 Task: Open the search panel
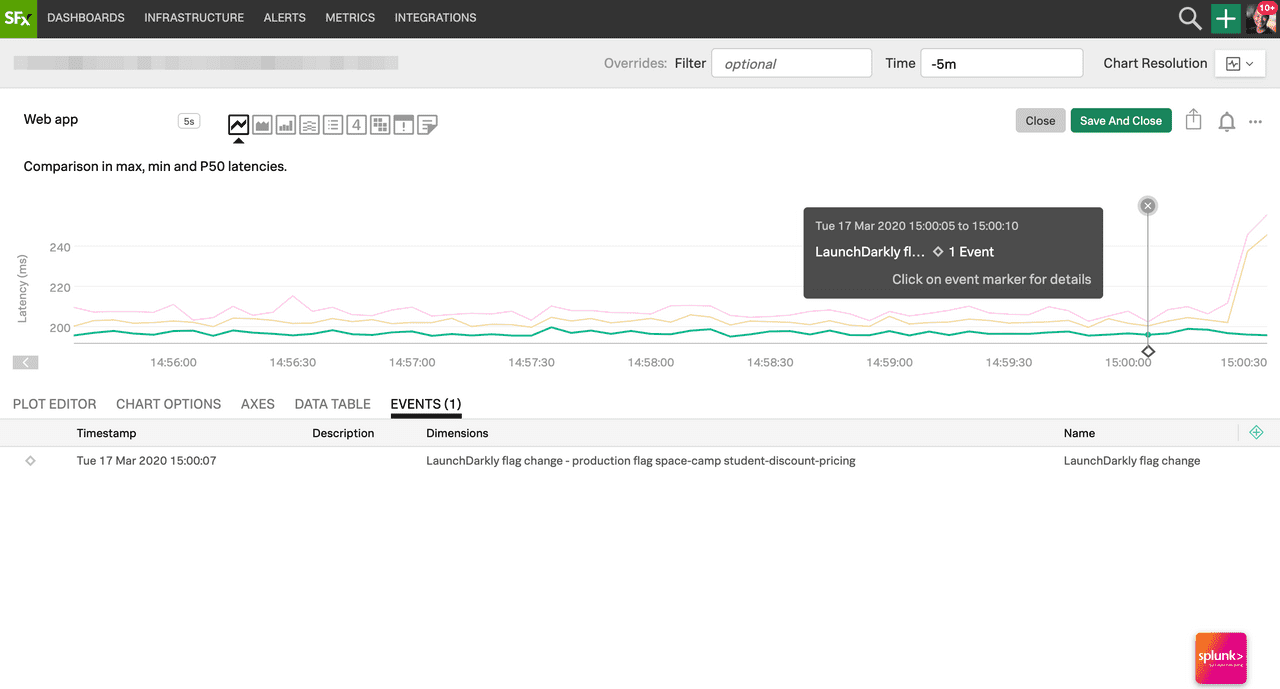point(1189,18)
